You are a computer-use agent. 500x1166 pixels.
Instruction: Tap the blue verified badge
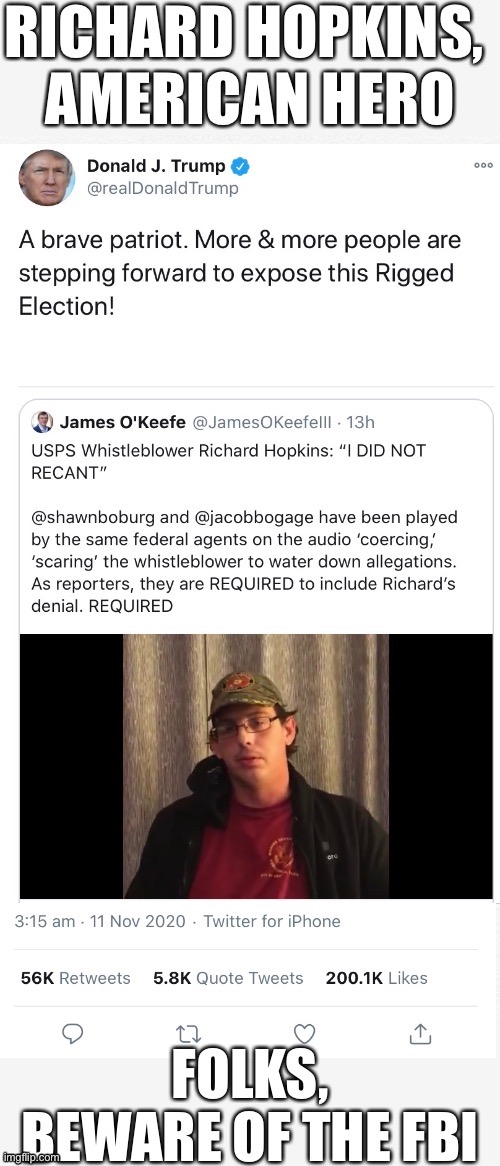point(240,167)
